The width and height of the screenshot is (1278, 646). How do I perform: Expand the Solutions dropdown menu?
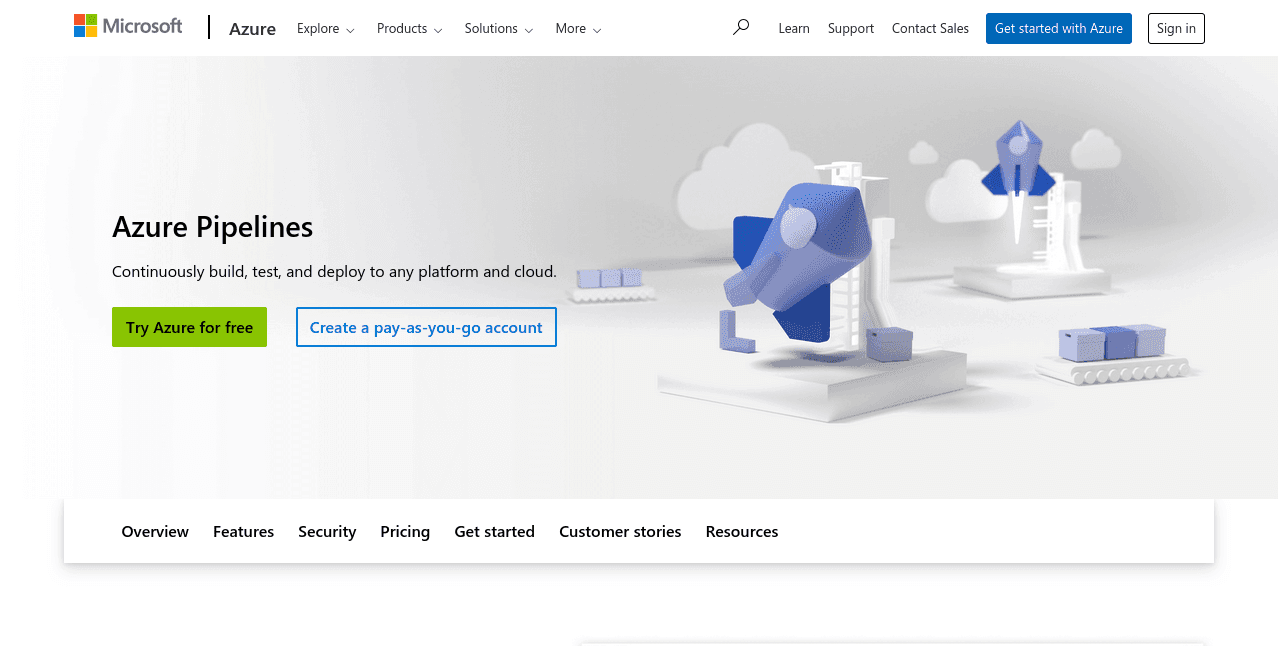click(x=499, y=29)
